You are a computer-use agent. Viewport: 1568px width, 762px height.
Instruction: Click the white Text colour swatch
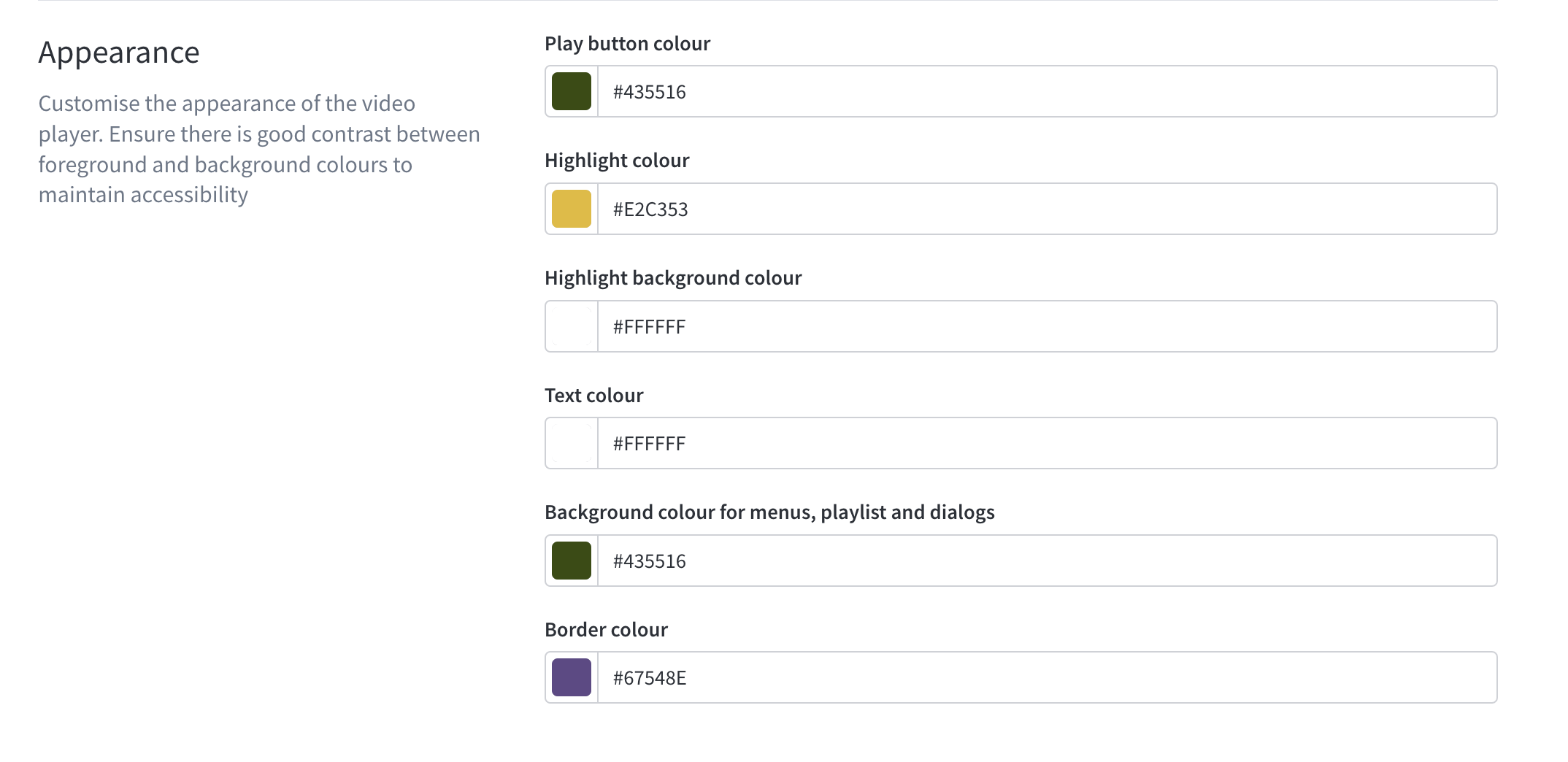572,443
